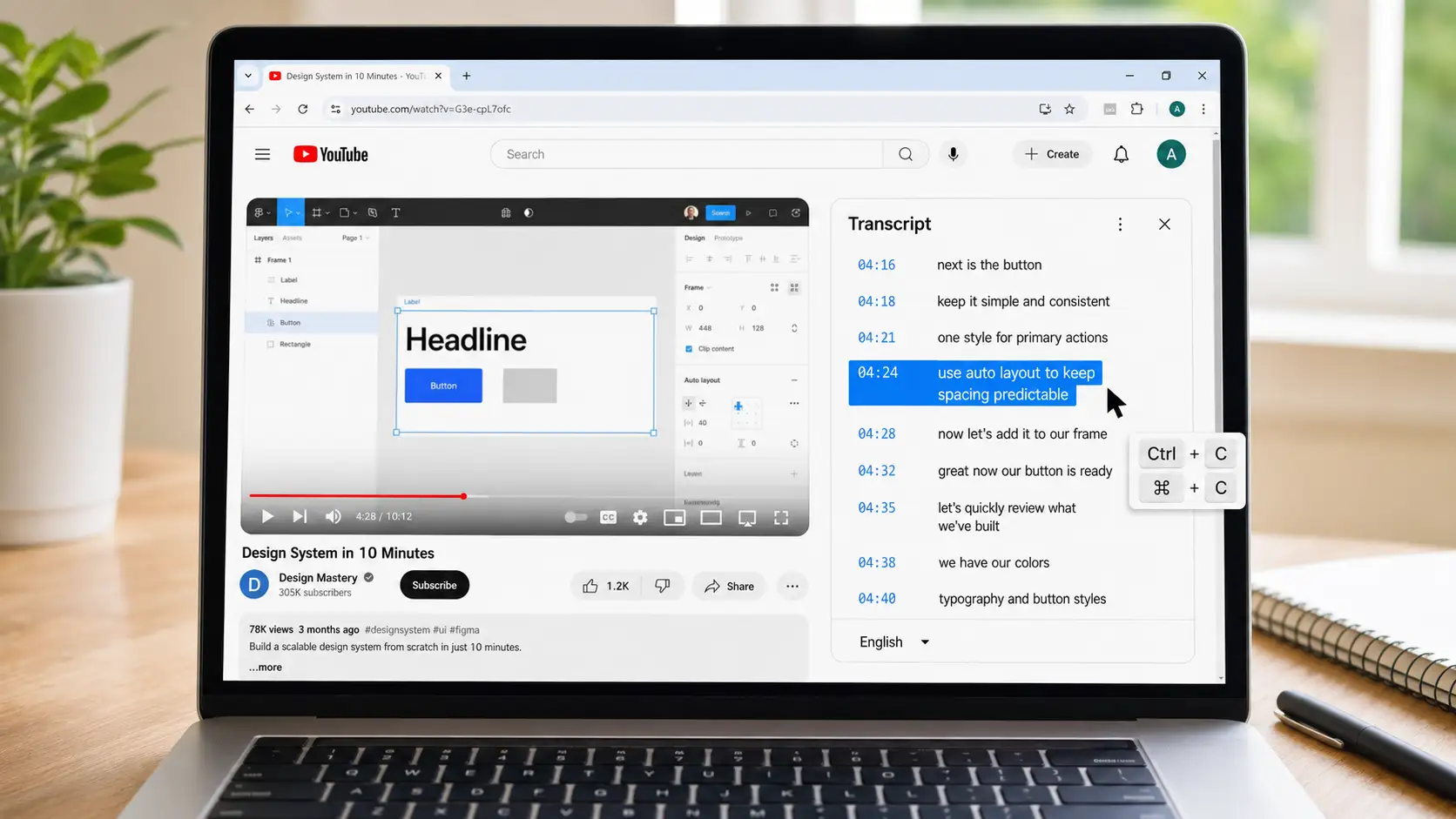The image size is (1456, 819).
Task: Open transcript options three-dot menu
Action: point(1120,225)
